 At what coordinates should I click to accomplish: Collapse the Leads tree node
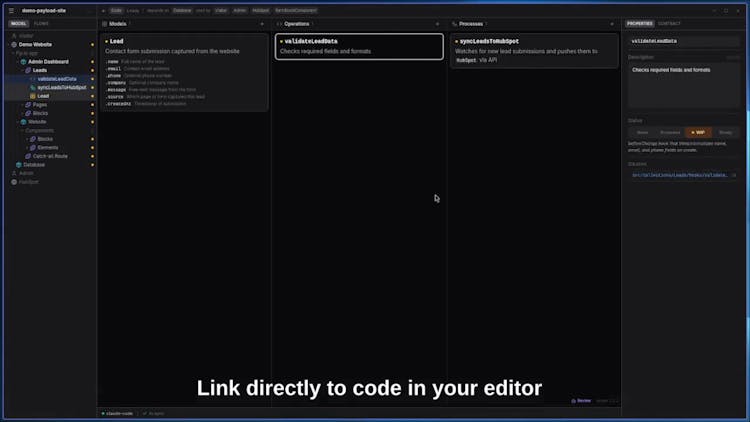pos(22,70)
